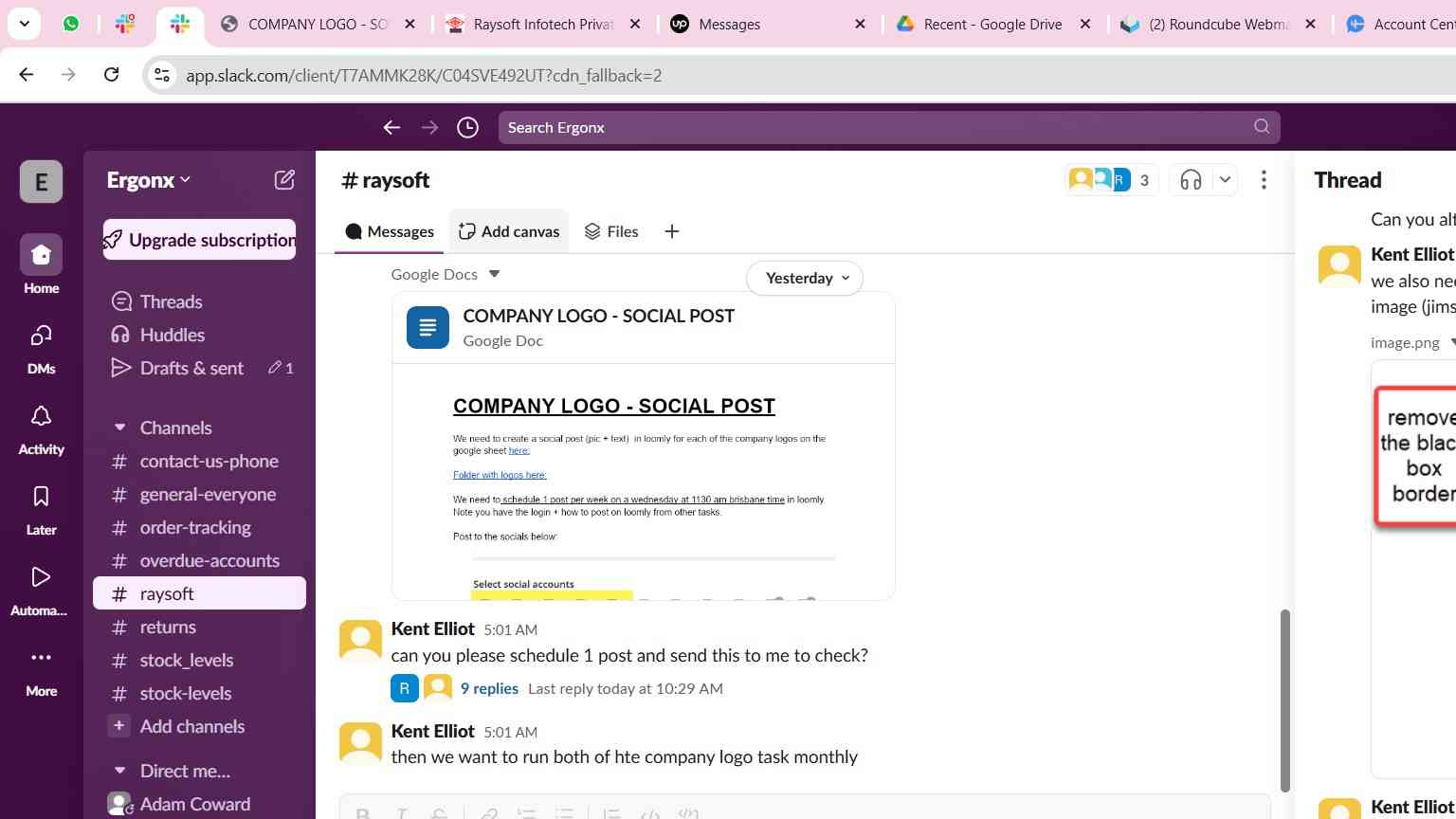The width and height of the screenshot is (1456, 819).
Task: Click the message composer box
Action: coord(805,807)
